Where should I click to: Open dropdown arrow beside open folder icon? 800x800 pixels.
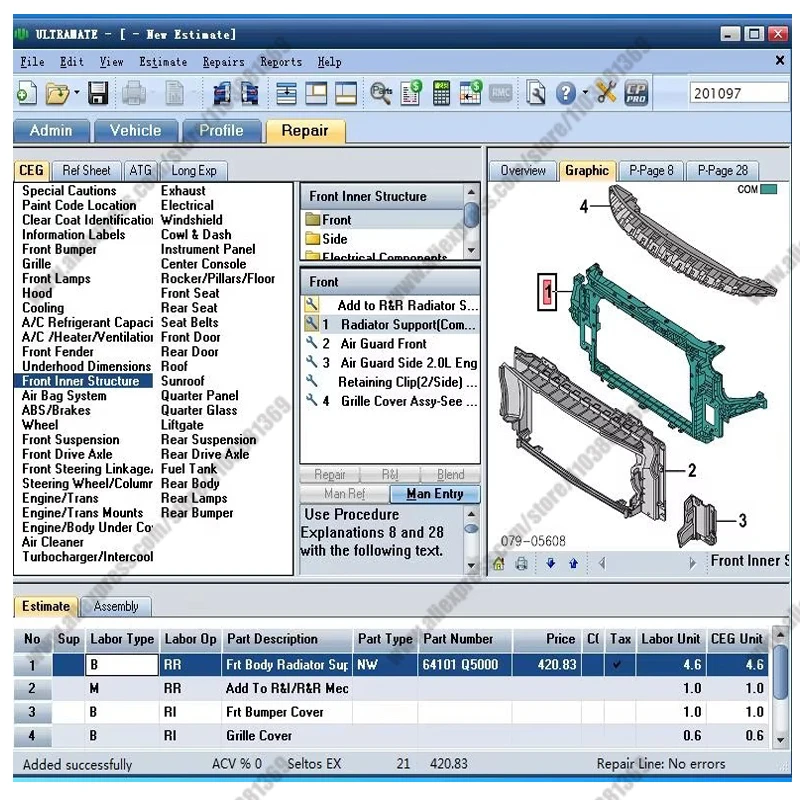click(x=77, y=93)
